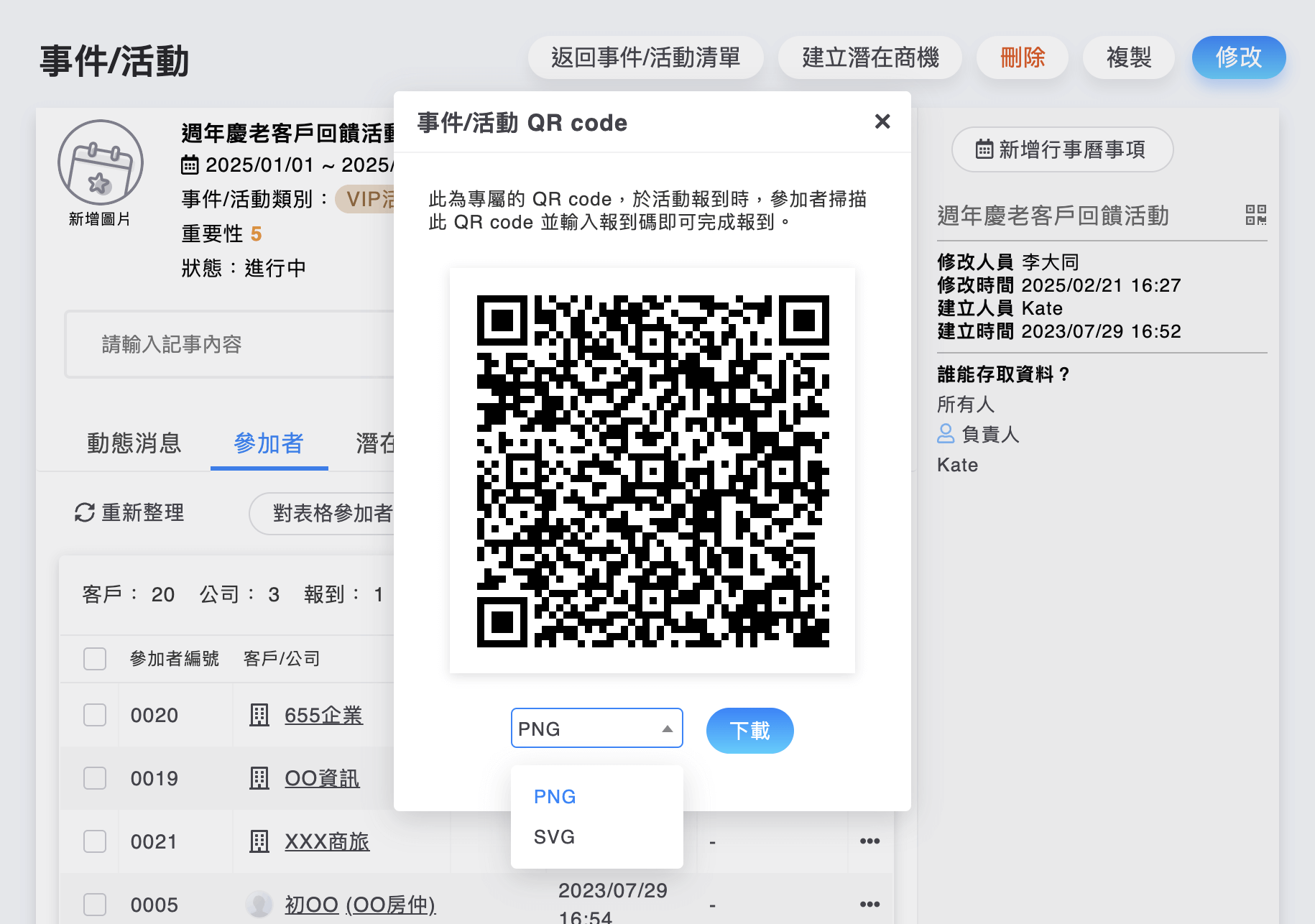
Task: Toggle the select-all participants checkbox
Action: pos(95,659)
